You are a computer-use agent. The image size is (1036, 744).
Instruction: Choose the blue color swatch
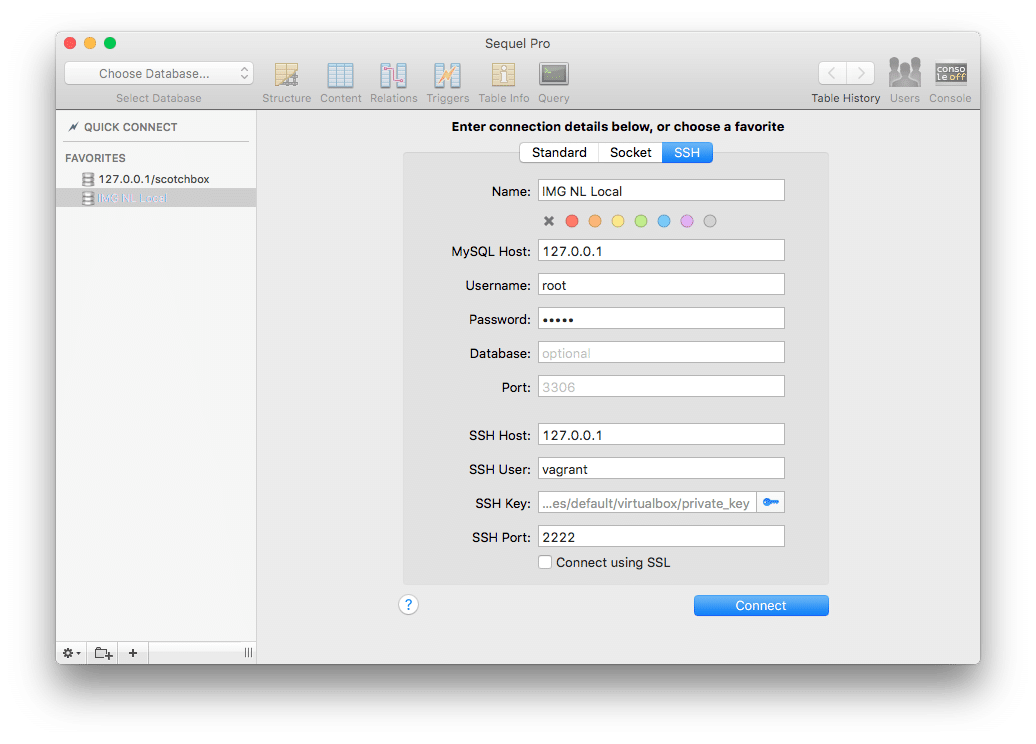(x=664, y=221)
